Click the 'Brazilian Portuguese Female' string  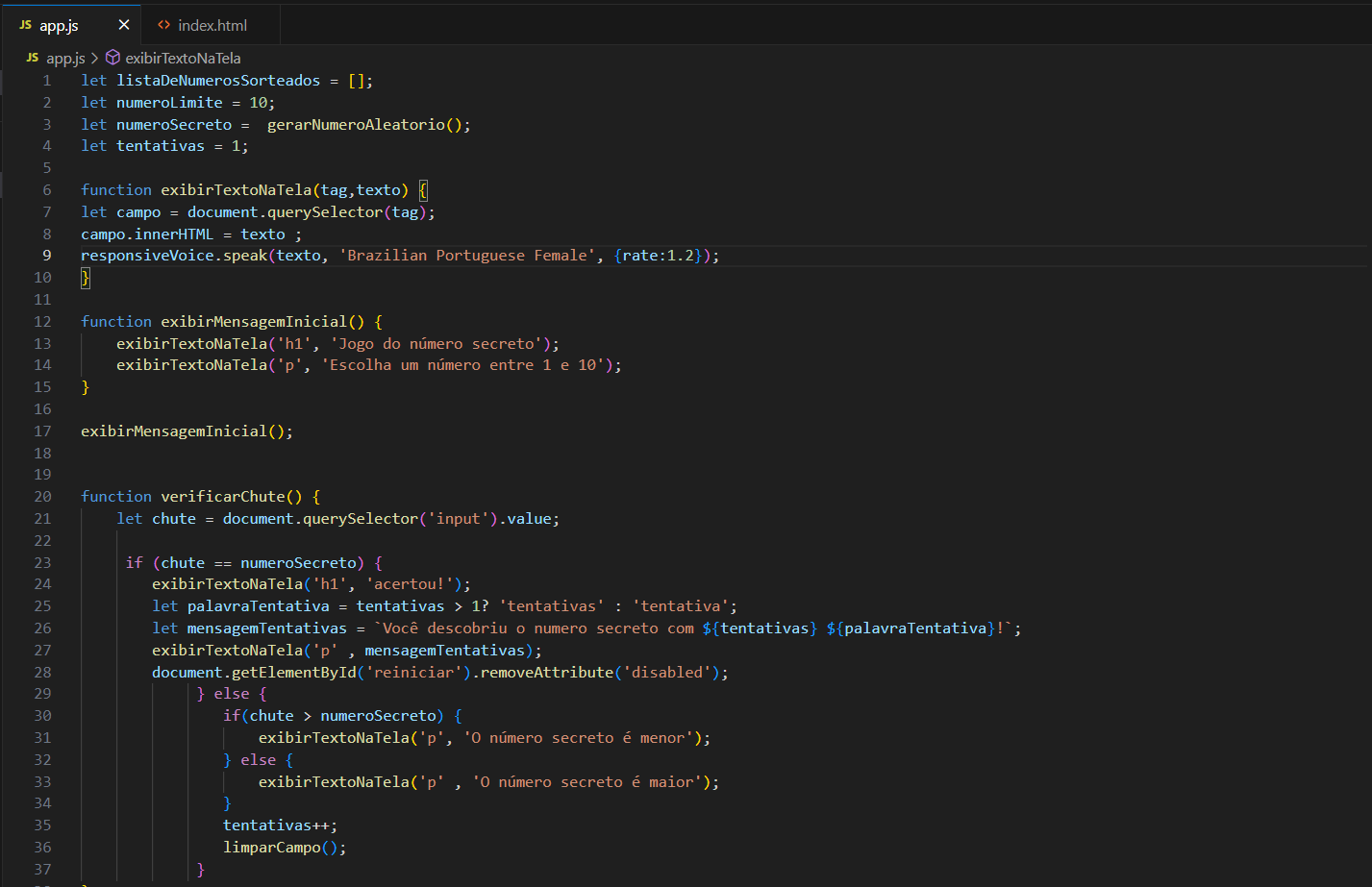click(x=467, y=256)
